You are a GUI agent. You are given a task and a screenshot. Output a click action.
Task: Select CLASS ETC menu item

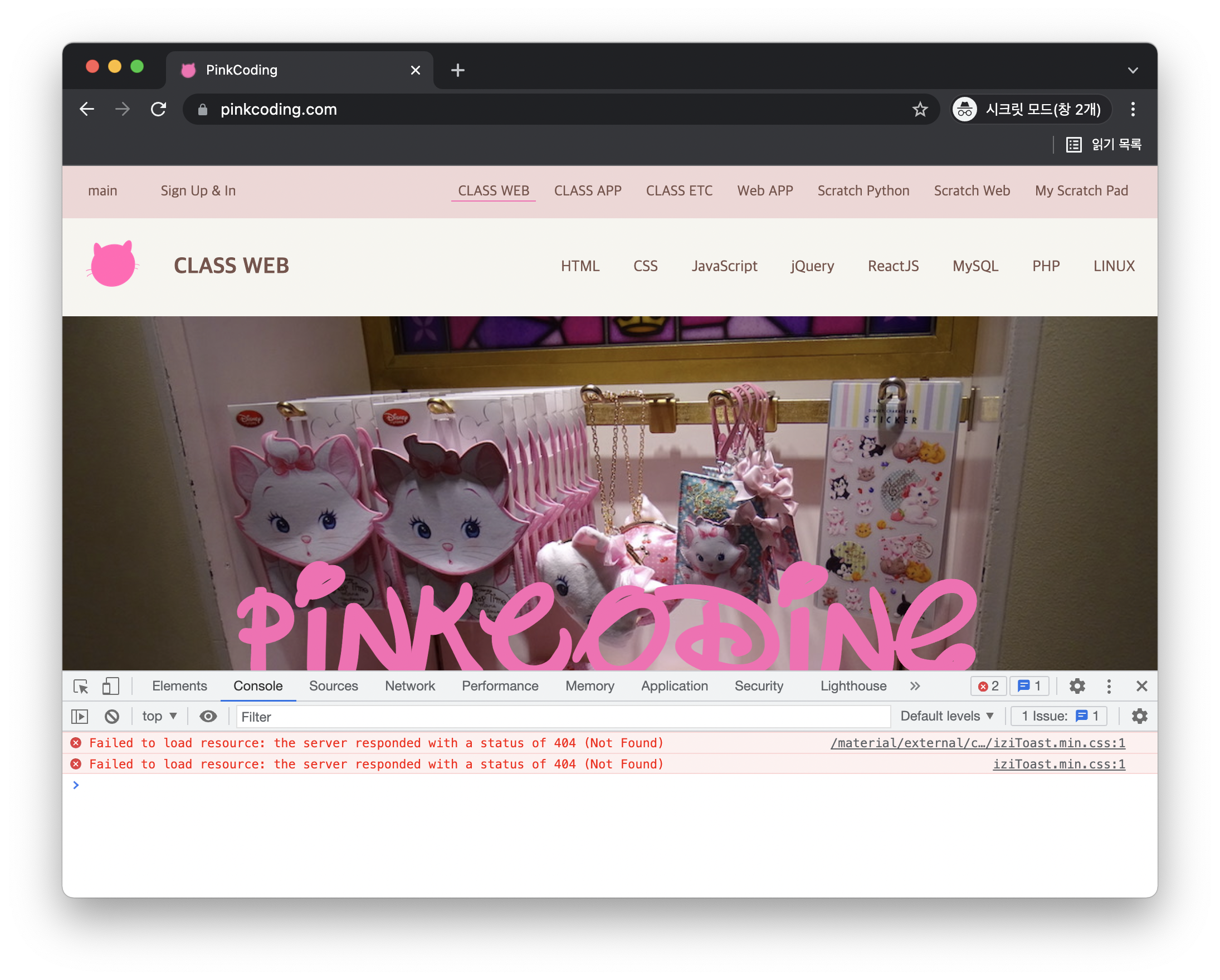(x=679, y=190)
